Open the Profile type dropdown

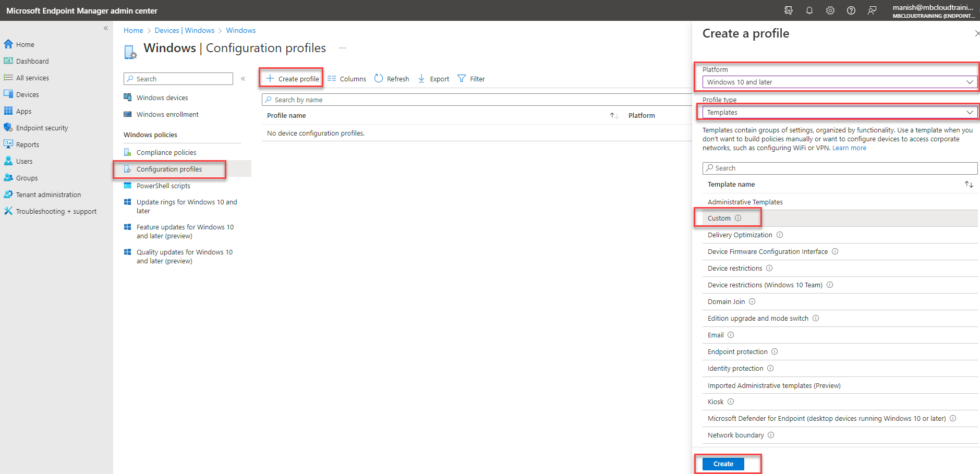pyautogui.click(x=839, y=113)
